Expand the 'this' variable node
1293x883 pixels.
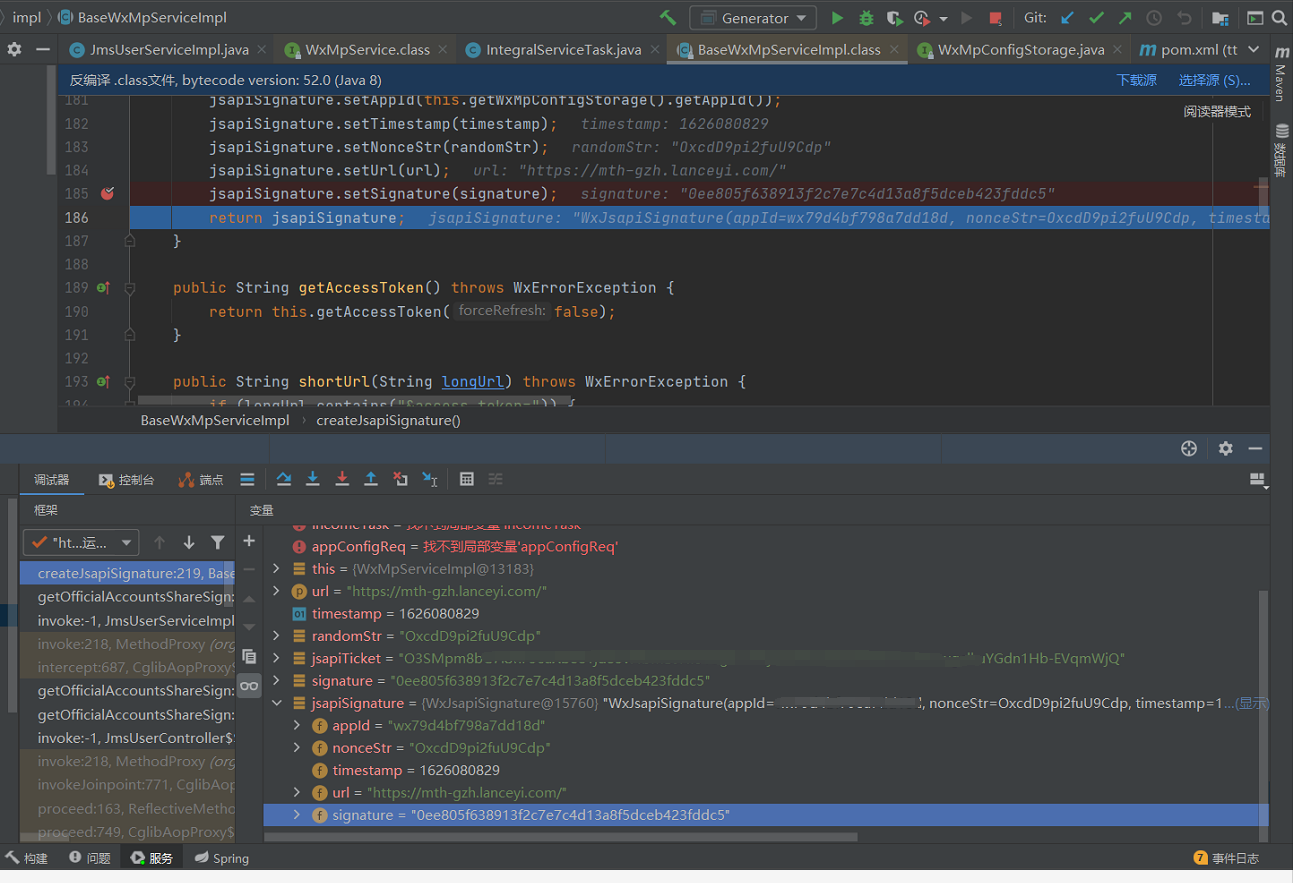(277, 568)
